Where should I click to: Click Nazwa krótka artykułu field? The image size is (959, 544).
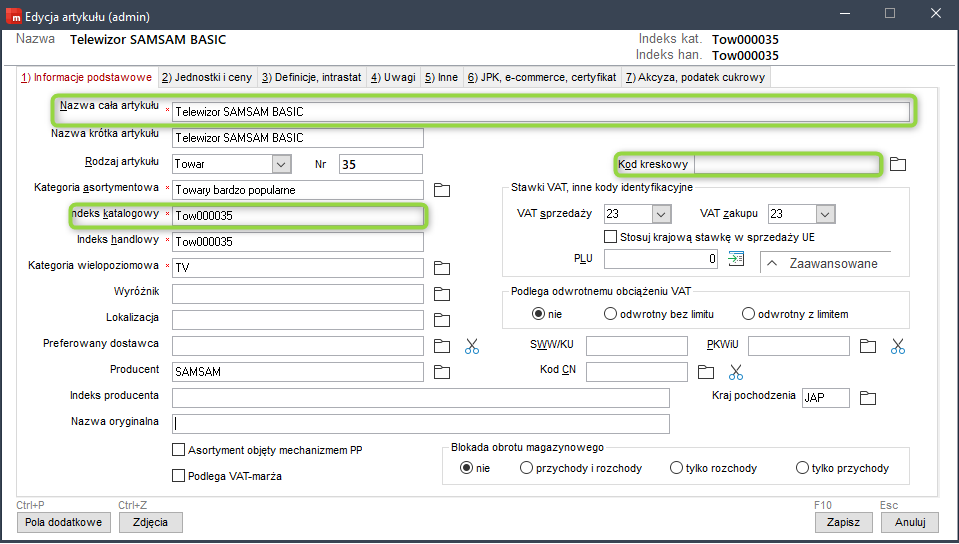pos(298,138)
